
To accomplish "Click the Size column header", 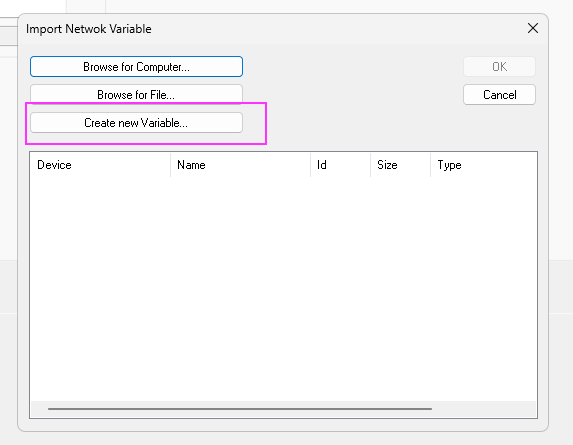I will pyautogui.click(x=401, y=165).
